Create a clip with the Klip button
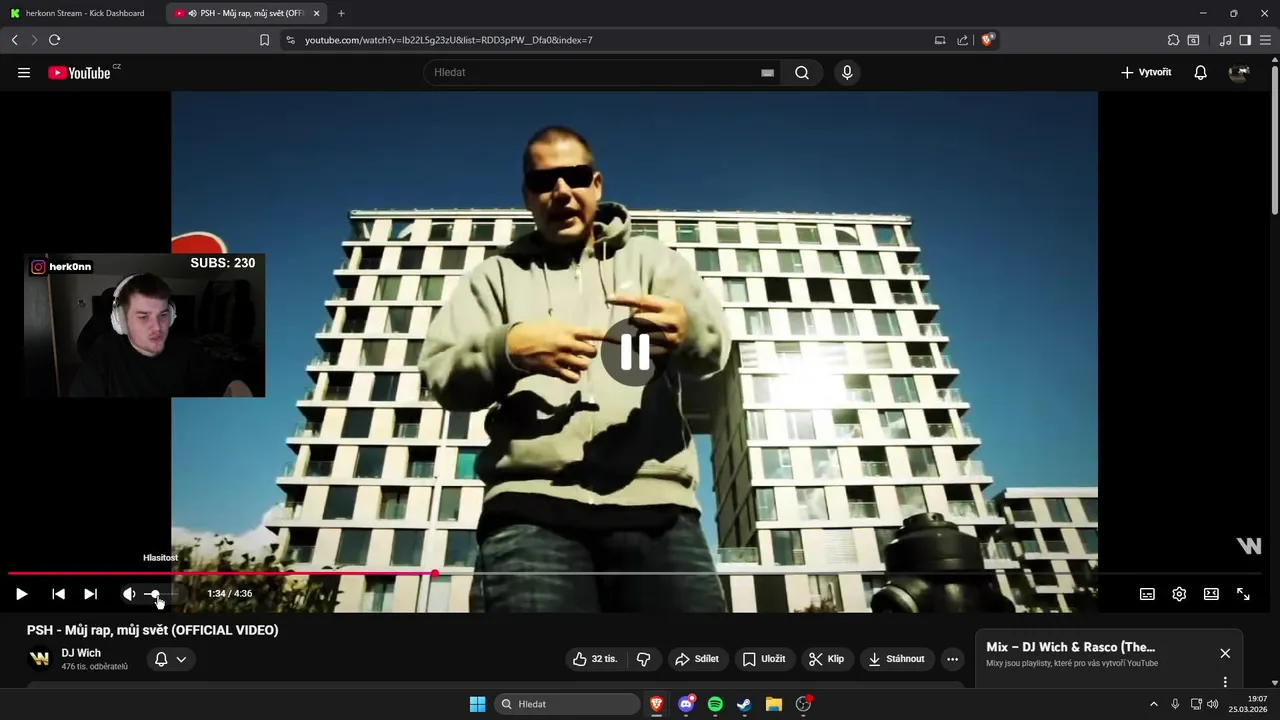The height and width of the screenshot is (720, 1280). pos(827,659)
